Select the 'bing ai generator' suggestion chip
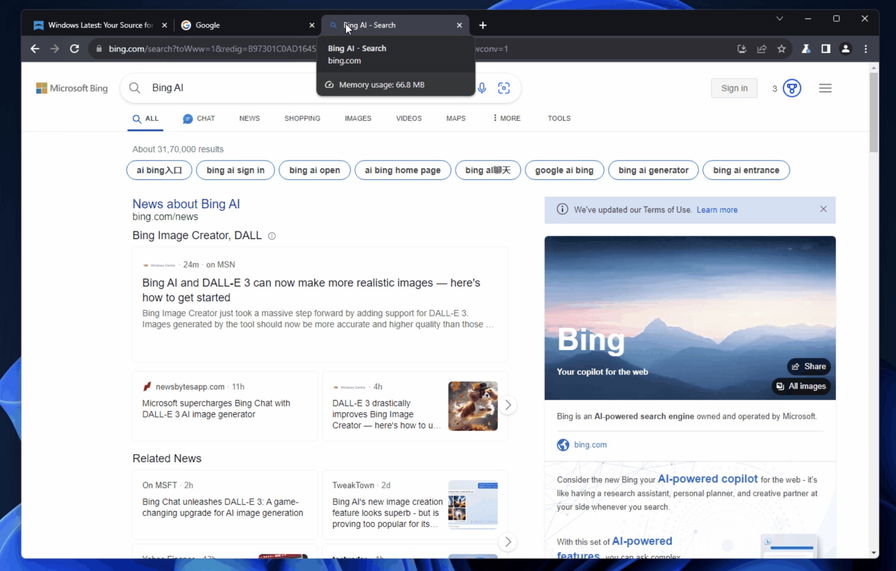Screen dimensions: 896x571 coord(653,170)
